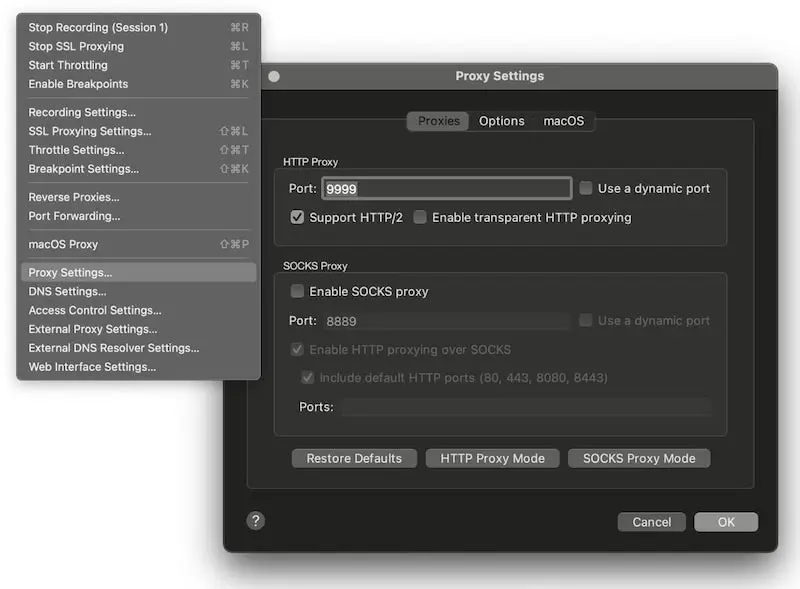This screenshot has height=589, width=800.
Task: Toggle the Support HTTP/2 checkbox
Action: [x=297, y=217]
